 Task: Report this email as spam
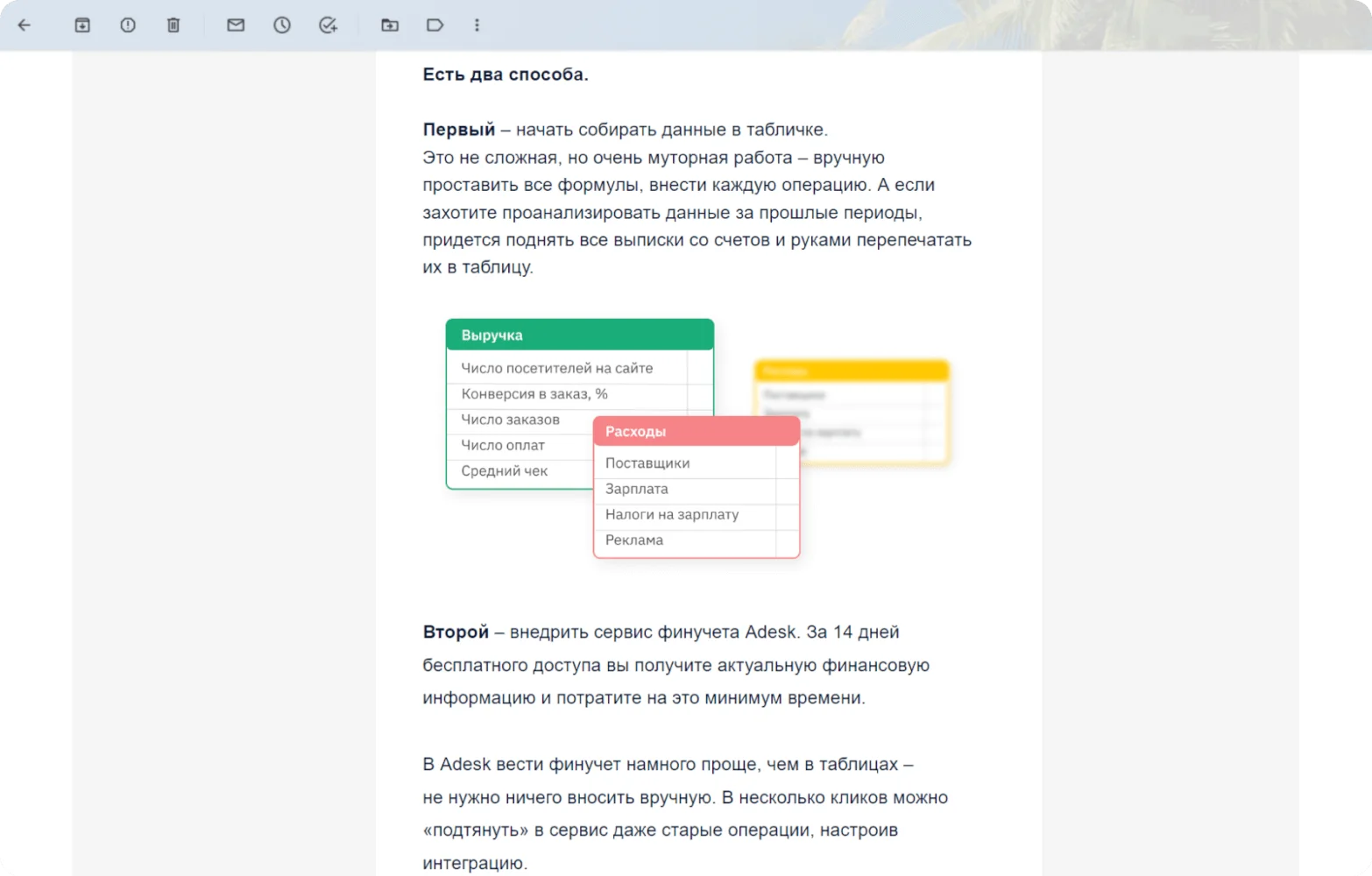coord(128,25)
